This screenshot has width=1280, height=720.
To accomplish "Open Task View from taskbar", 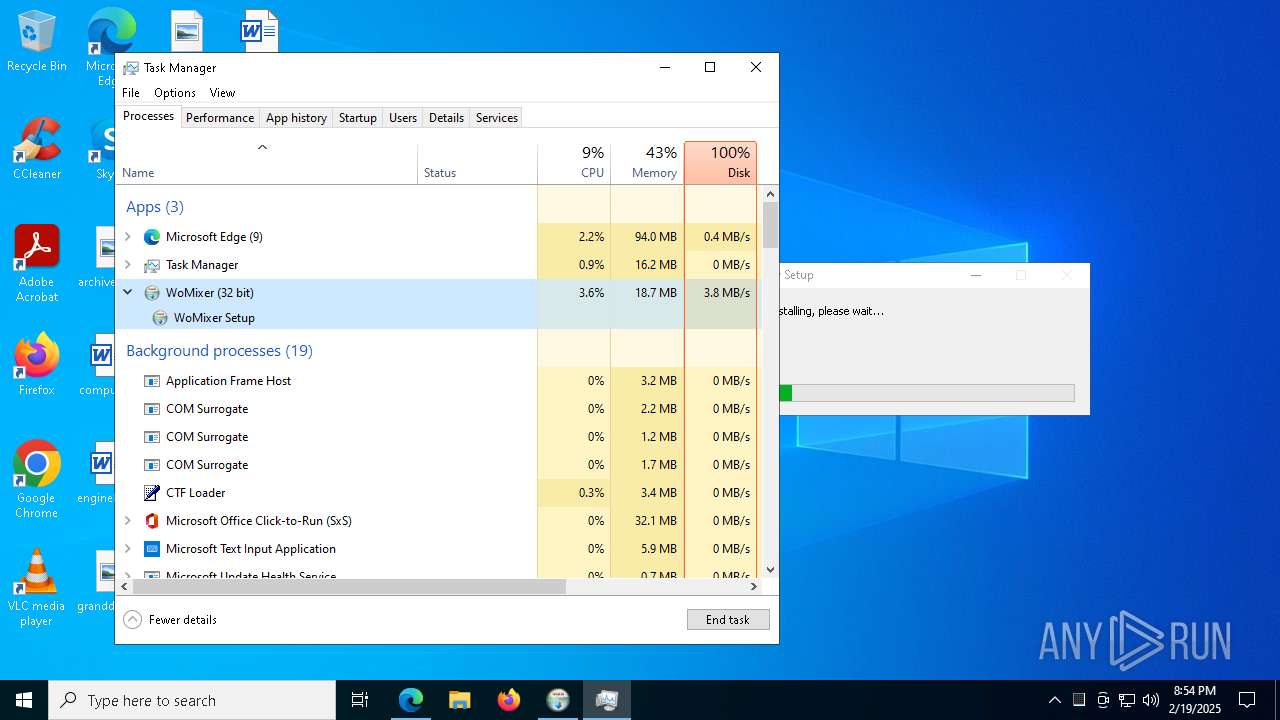I will [x=360, y=700].
